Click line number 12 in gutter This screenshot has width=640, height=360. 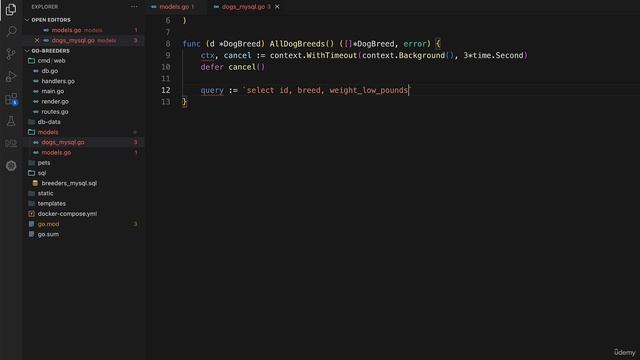166,90
